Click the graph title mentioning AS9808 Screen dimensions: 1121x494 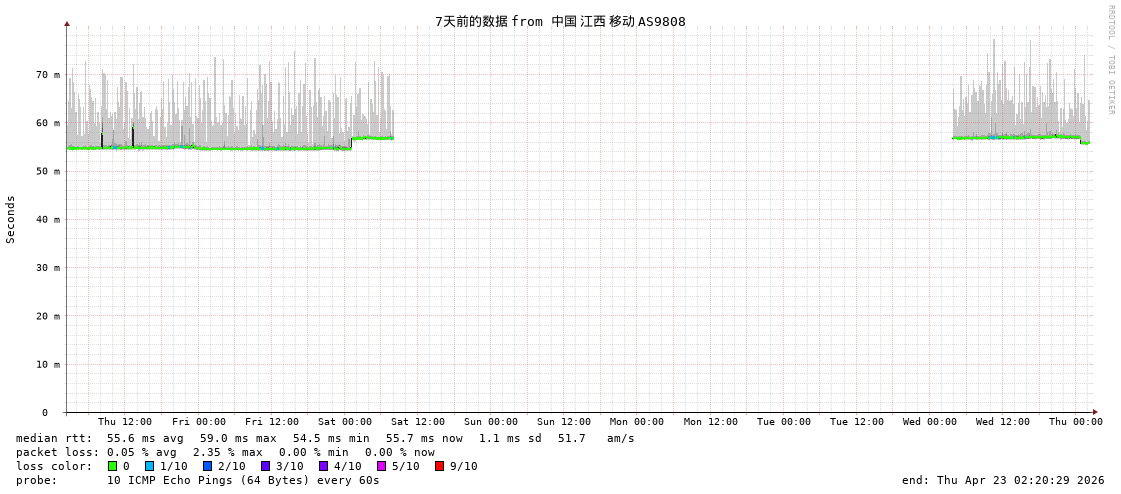tap(560, 21)
